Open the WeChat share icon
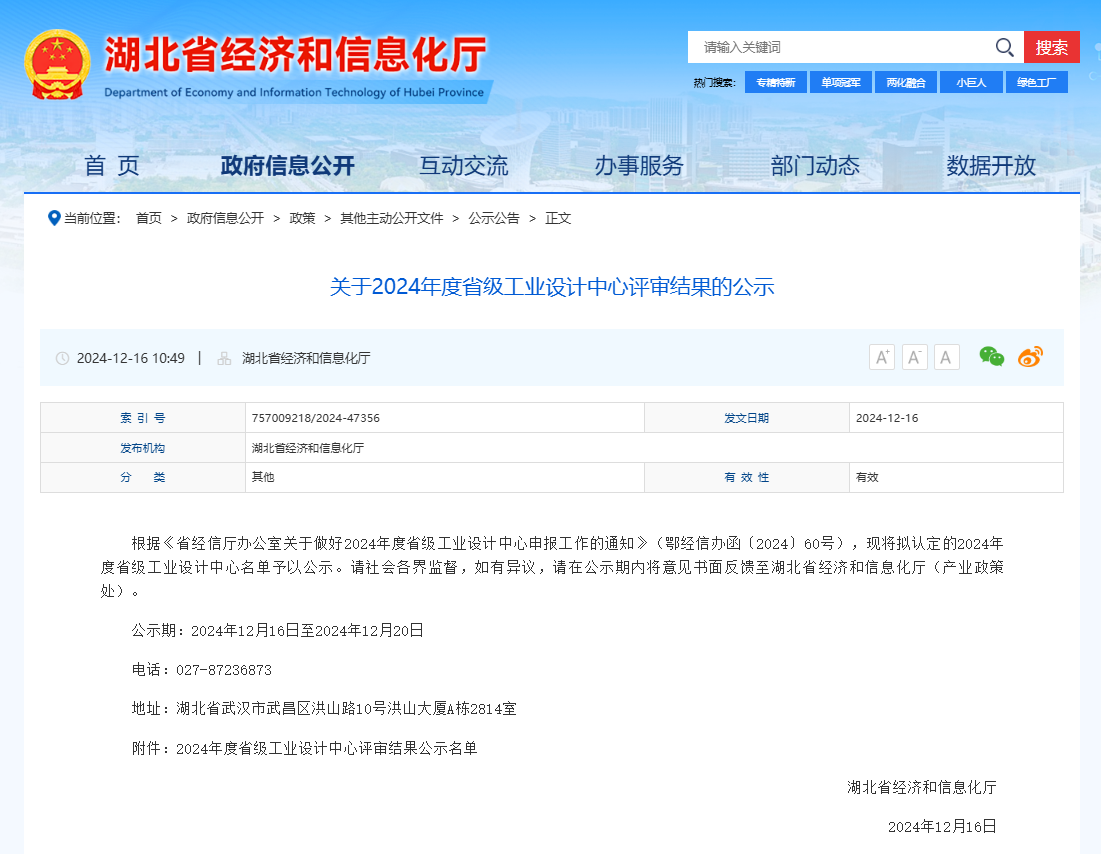1101x854 pixels. [x=991, y=356]
